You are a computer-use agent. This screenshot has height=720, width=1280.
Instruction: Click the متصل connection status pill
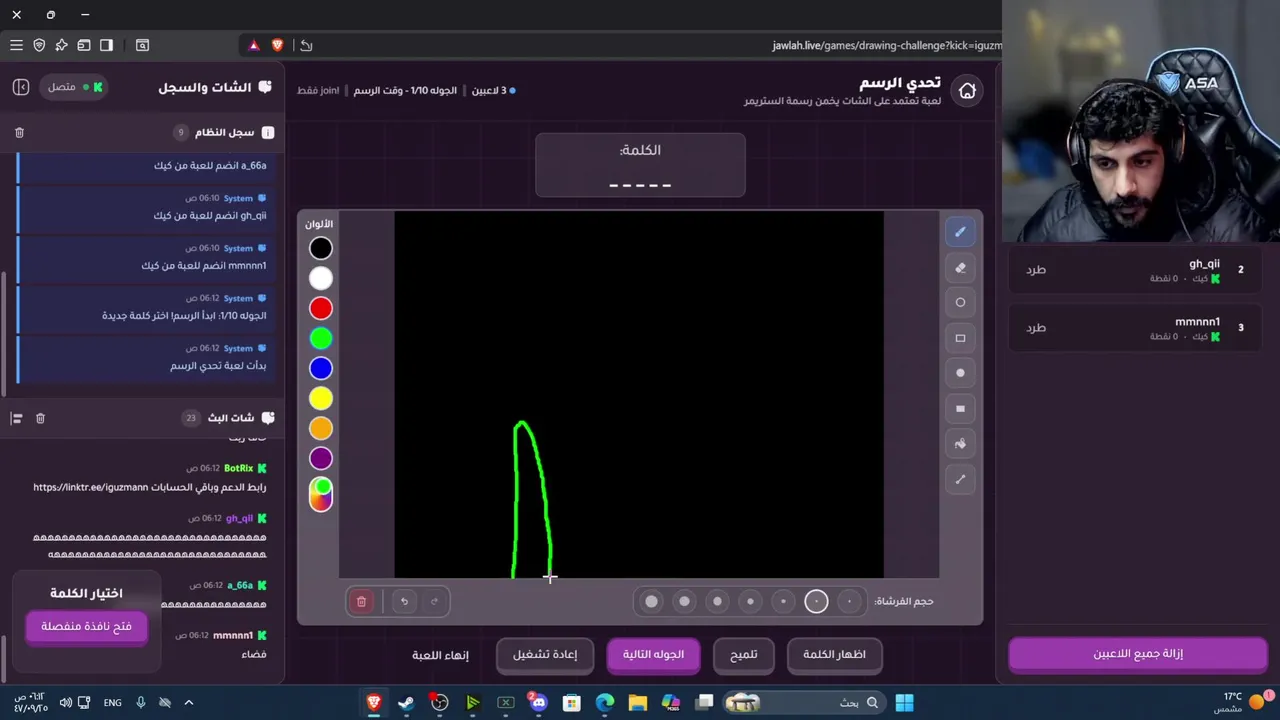tap(75, 87)
